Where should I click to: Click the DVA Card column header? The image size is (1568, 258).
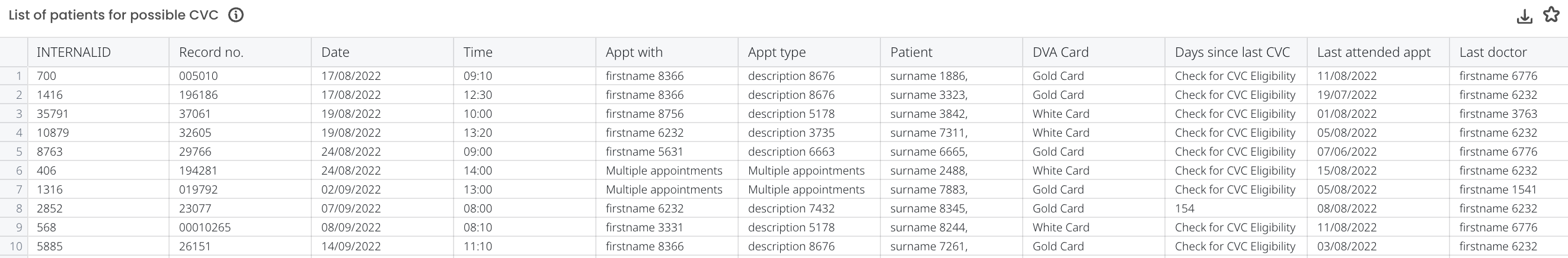(x=1061, y=52)
